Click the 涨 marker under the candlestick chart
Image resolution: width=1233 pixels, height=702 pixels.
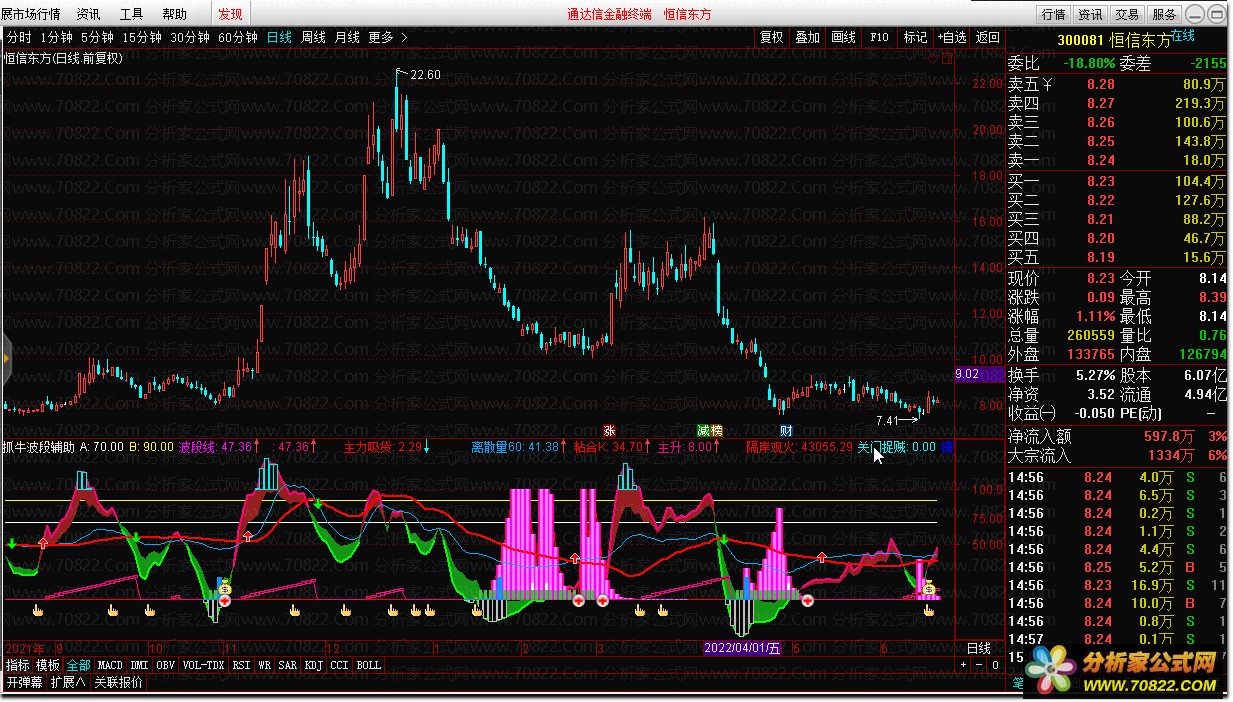(610, 429)
